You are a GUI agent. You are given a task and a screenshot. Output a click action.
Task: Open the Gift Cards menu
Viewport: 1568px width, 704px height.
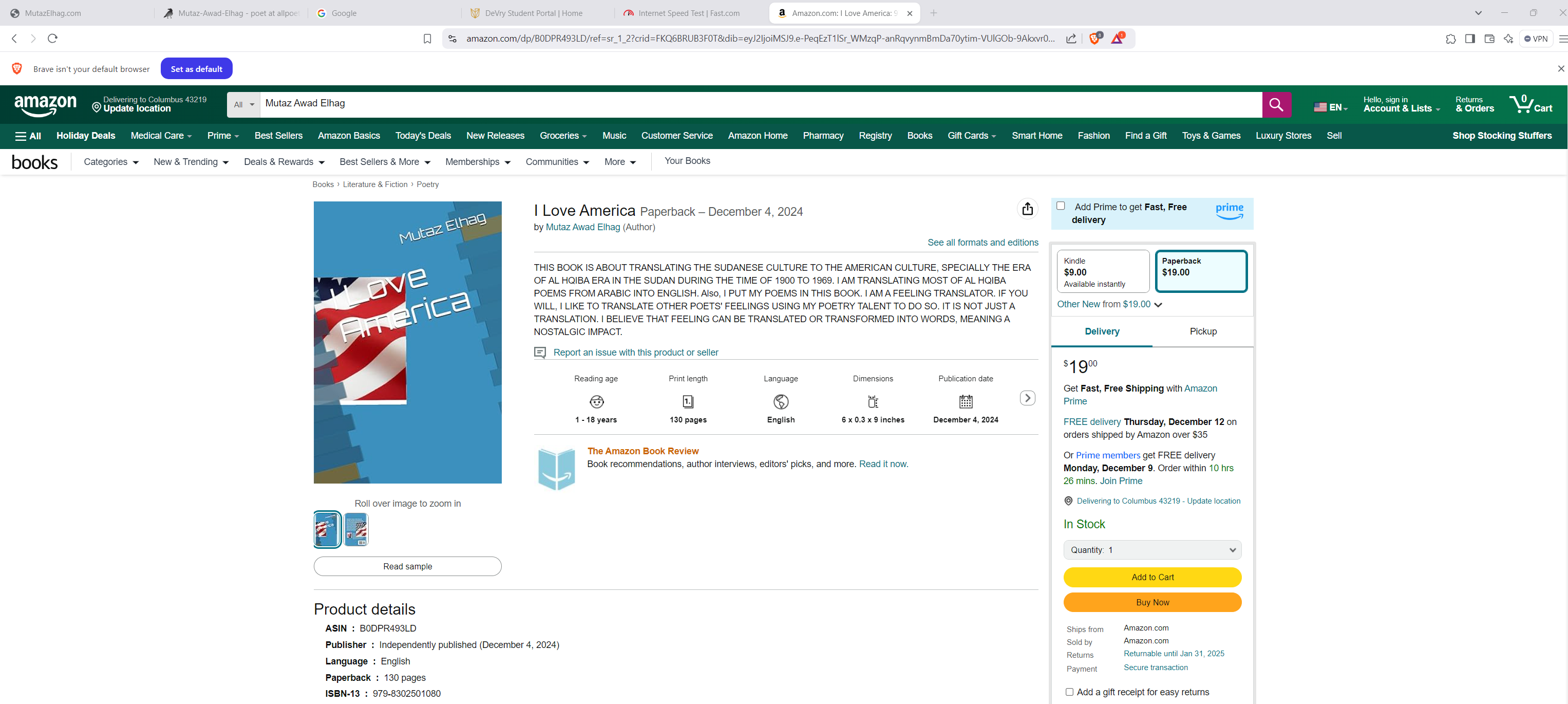(x=972, y=136)
